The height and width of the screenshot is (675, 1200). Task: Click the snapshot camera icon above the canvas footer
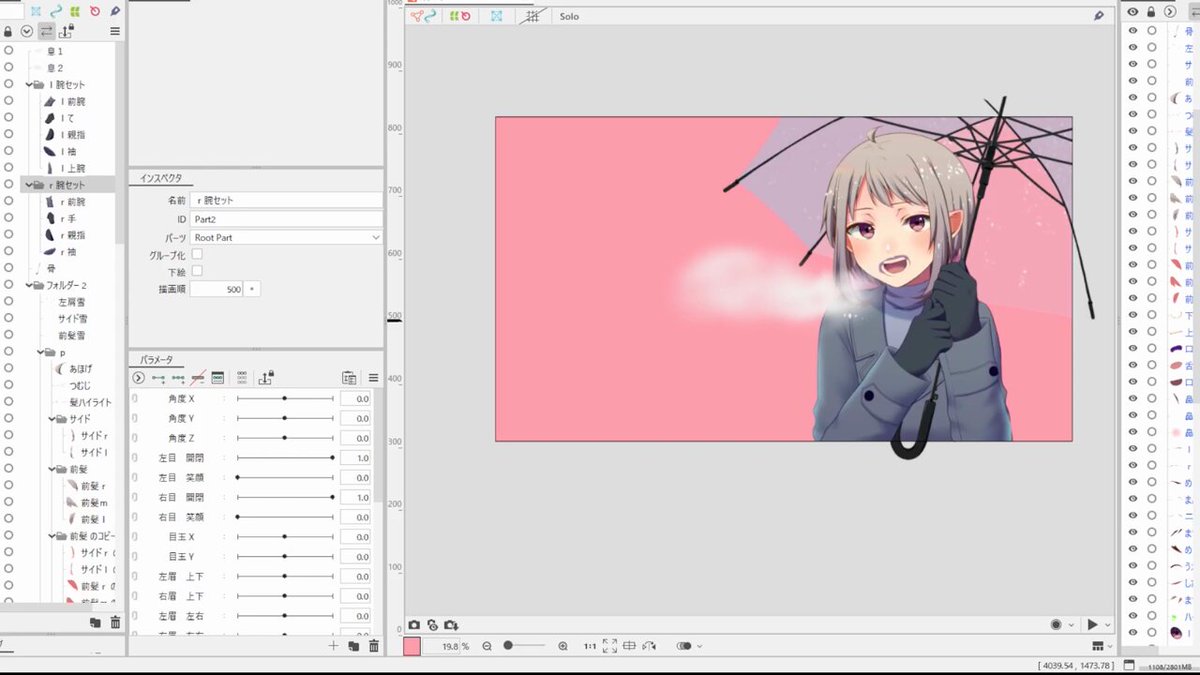click(414, 623)
